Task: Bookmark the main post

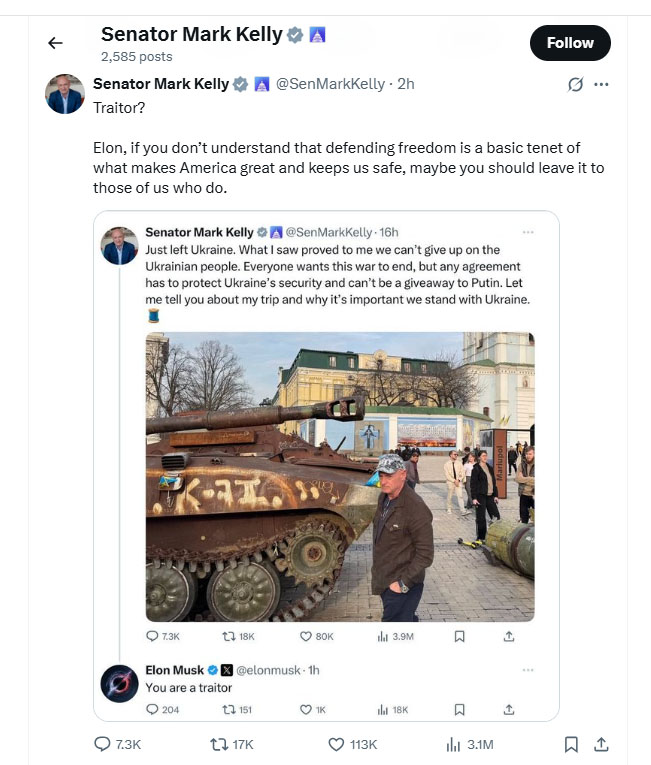Action: [x=570, y=744]
